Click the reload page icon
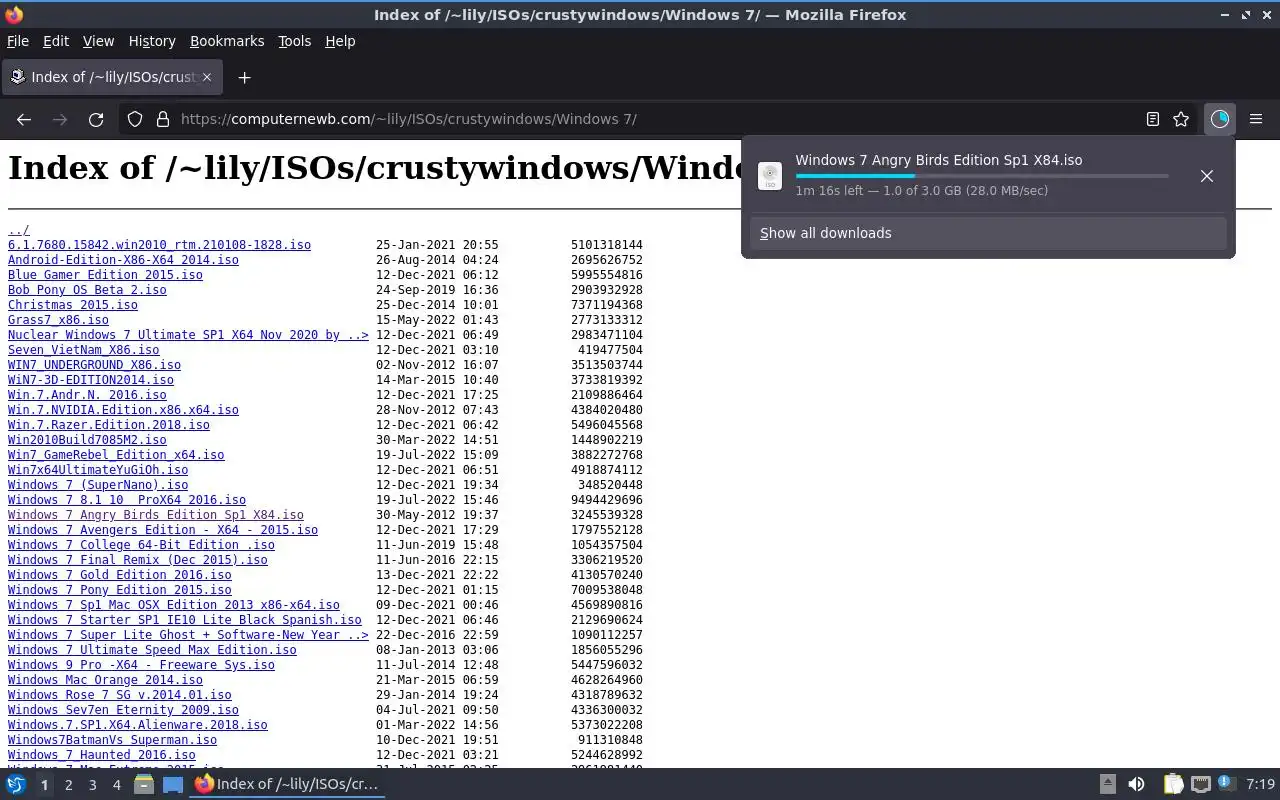The height and width of the screenshot is (800, 1280). (x=96, y=119)
